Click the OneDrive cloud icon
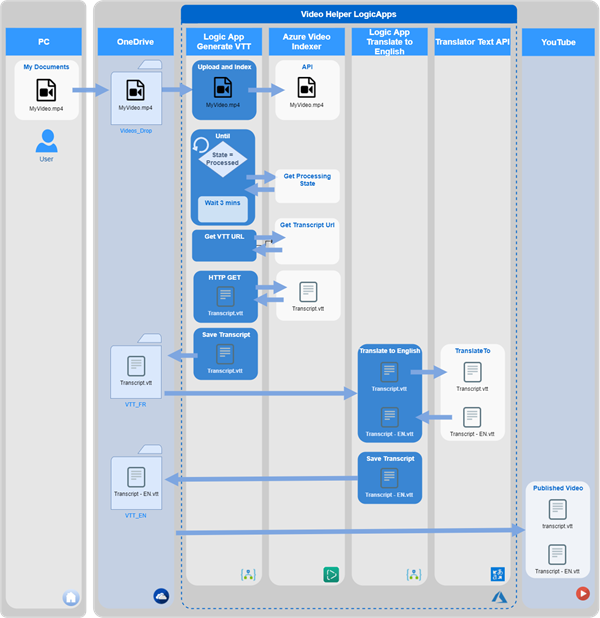The width and height of the screenshot is (600, 618). click(x=161, y=596)
